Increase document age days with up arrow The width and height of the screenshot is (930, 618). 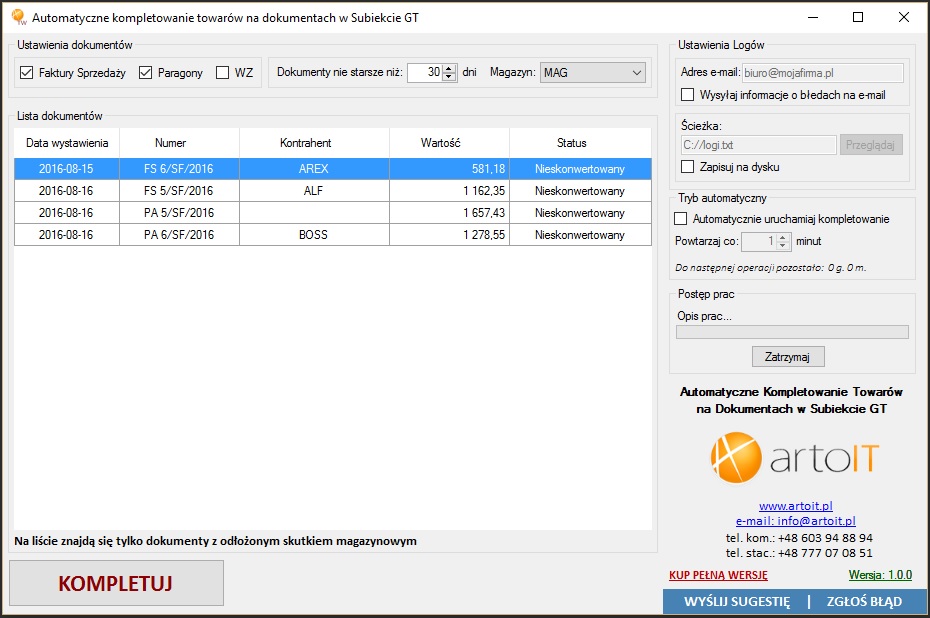click(x=449, y=68)
